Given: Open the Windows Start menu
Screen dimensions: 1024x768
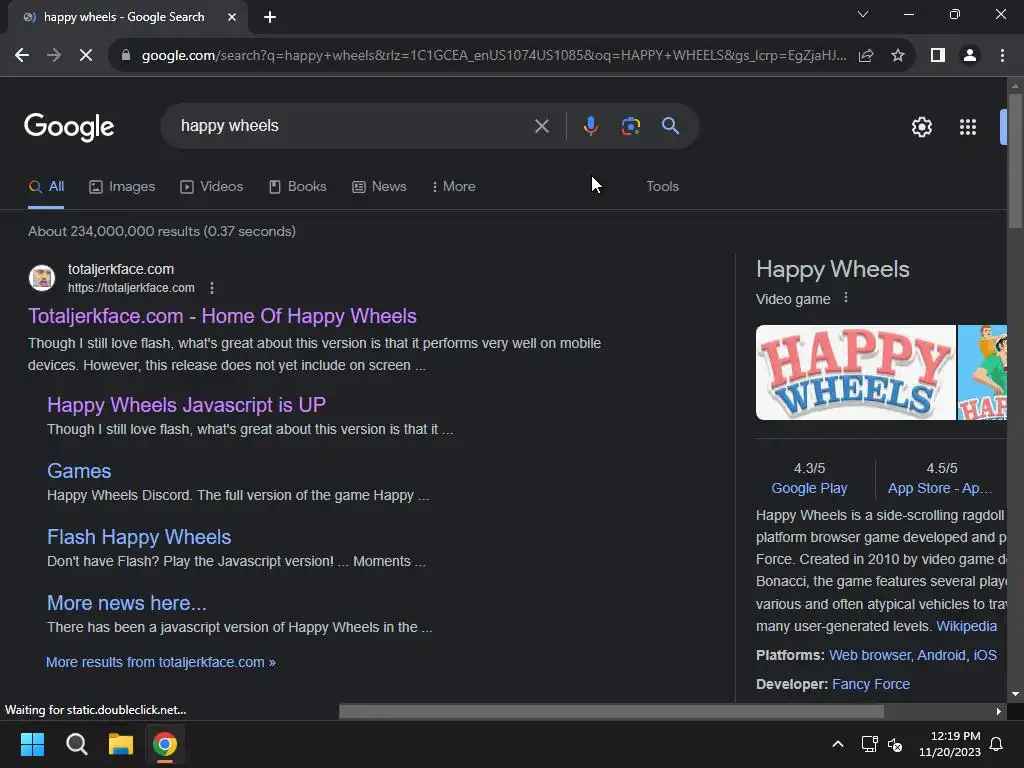Looking at the screenshot, I should (32, 744).
